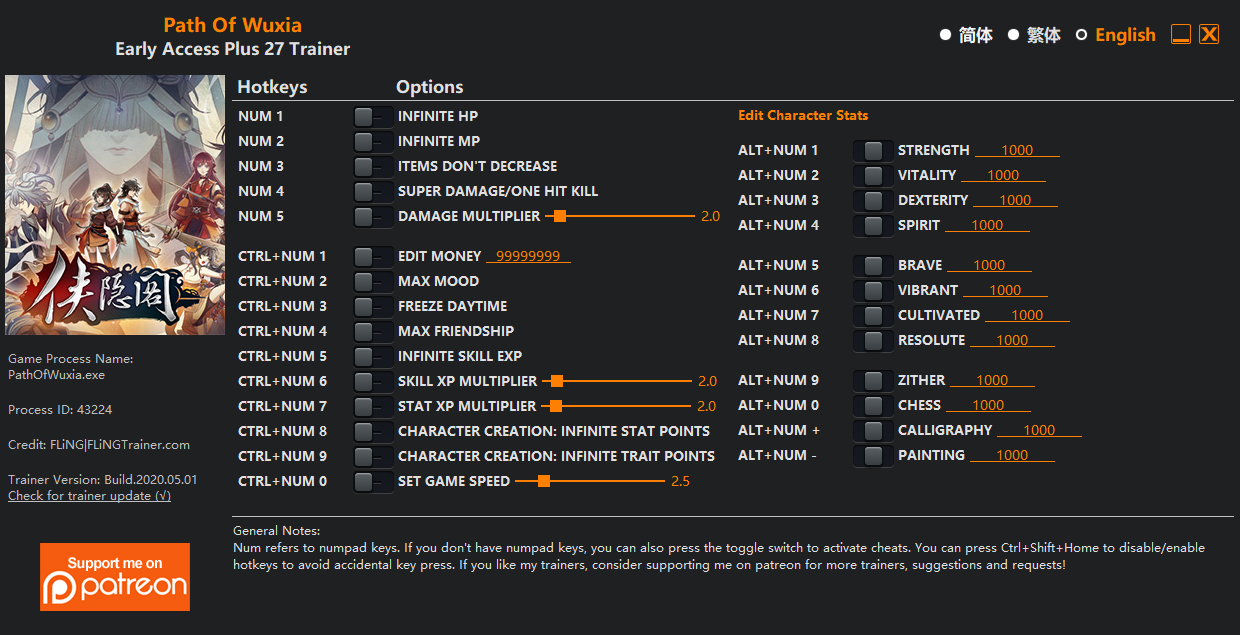Viewport: 1240px width, 635px height.
Task: Close the trainer window
Action: (x=1209, y=34)
